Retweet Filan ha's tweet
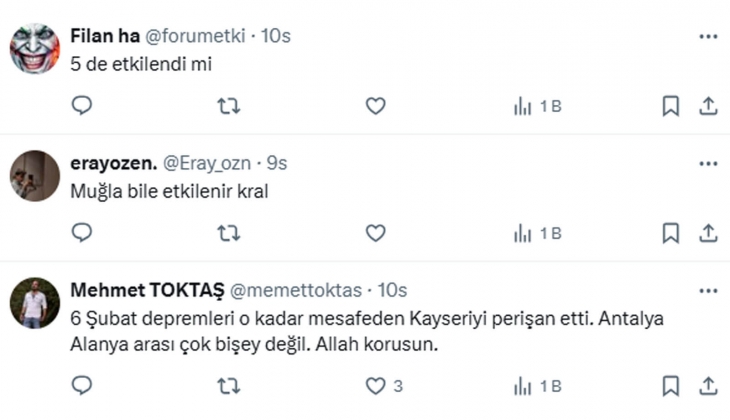The width and height of the screenshot is (730, 420). (x=229, y=106)
